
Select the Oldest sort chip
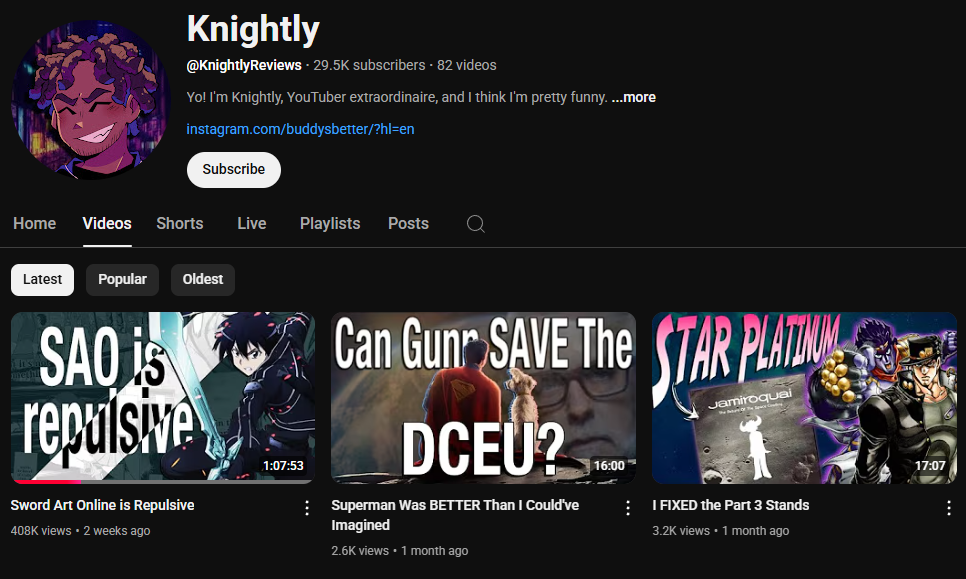203,280
